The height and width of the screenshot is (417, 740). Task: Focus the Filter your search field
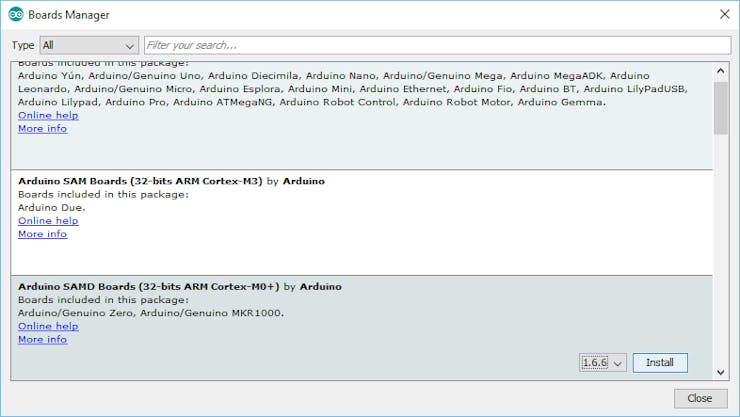(437, 45)
